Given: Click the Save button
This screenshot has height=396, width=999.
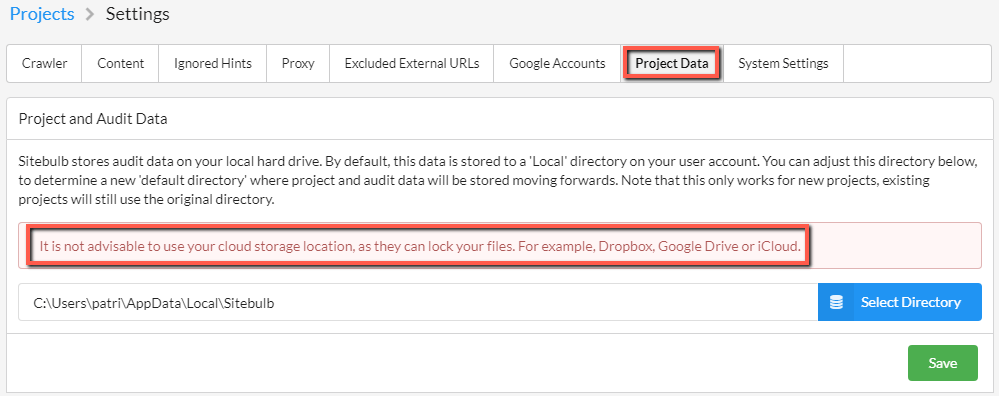Looking at the screenshot, I should [x=942, y=363].
